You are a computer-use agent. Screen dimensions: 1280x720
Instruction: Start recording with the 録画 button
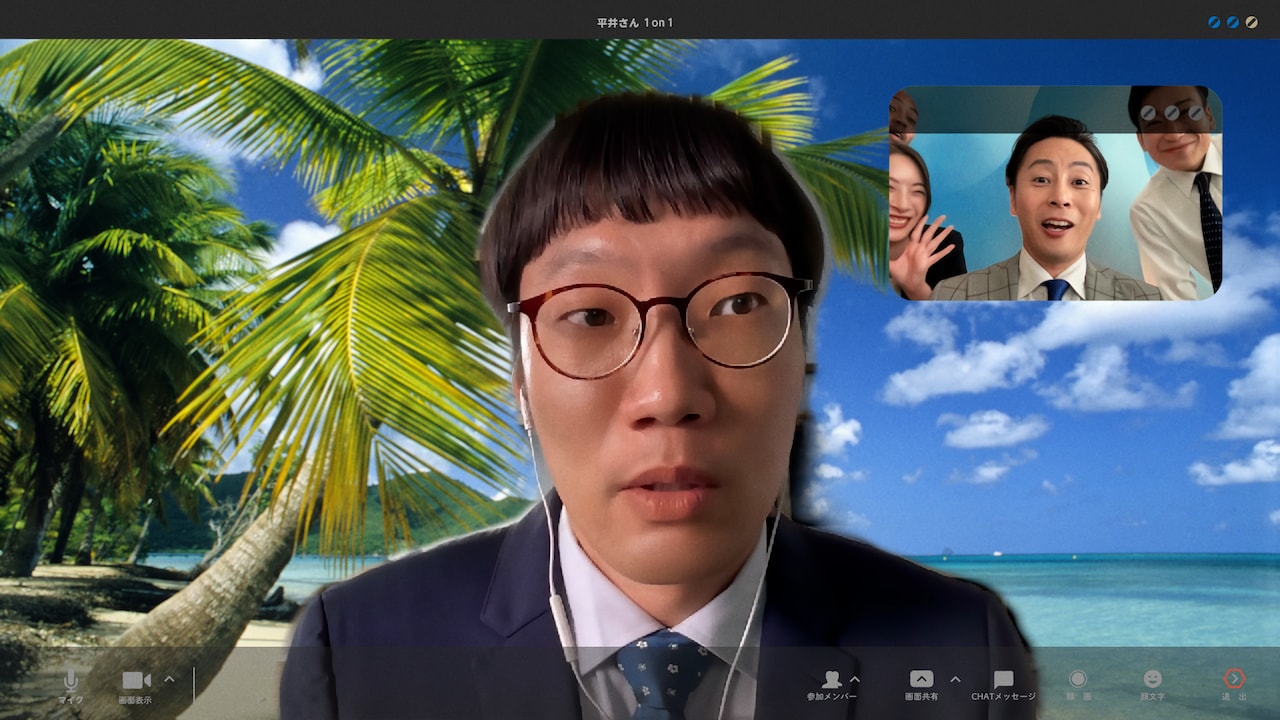(x=1077, y=680)
